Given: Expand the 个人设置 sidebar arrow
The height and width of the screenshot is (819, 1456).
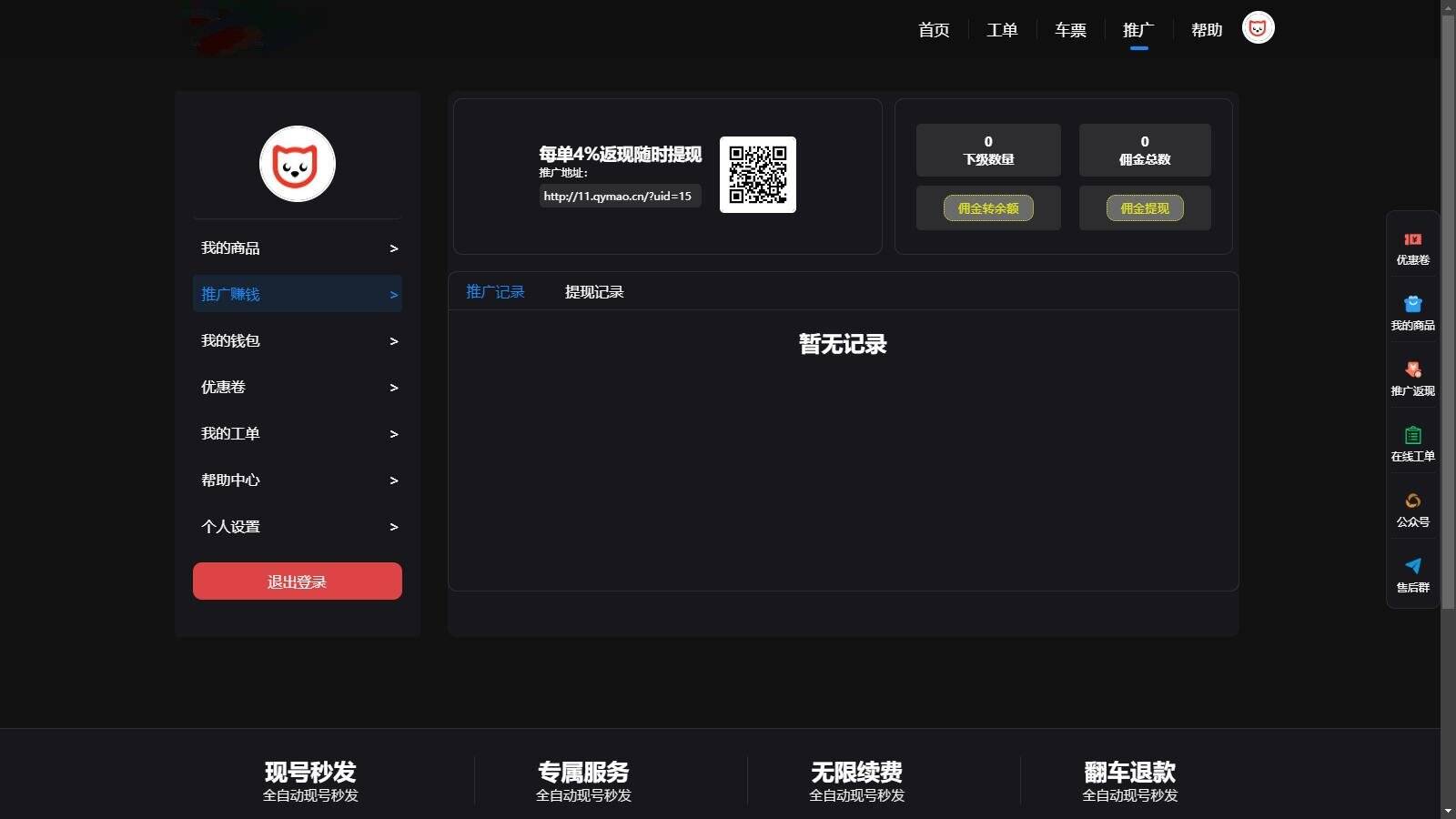Looking at the screenshot, I should click(393, 527).
